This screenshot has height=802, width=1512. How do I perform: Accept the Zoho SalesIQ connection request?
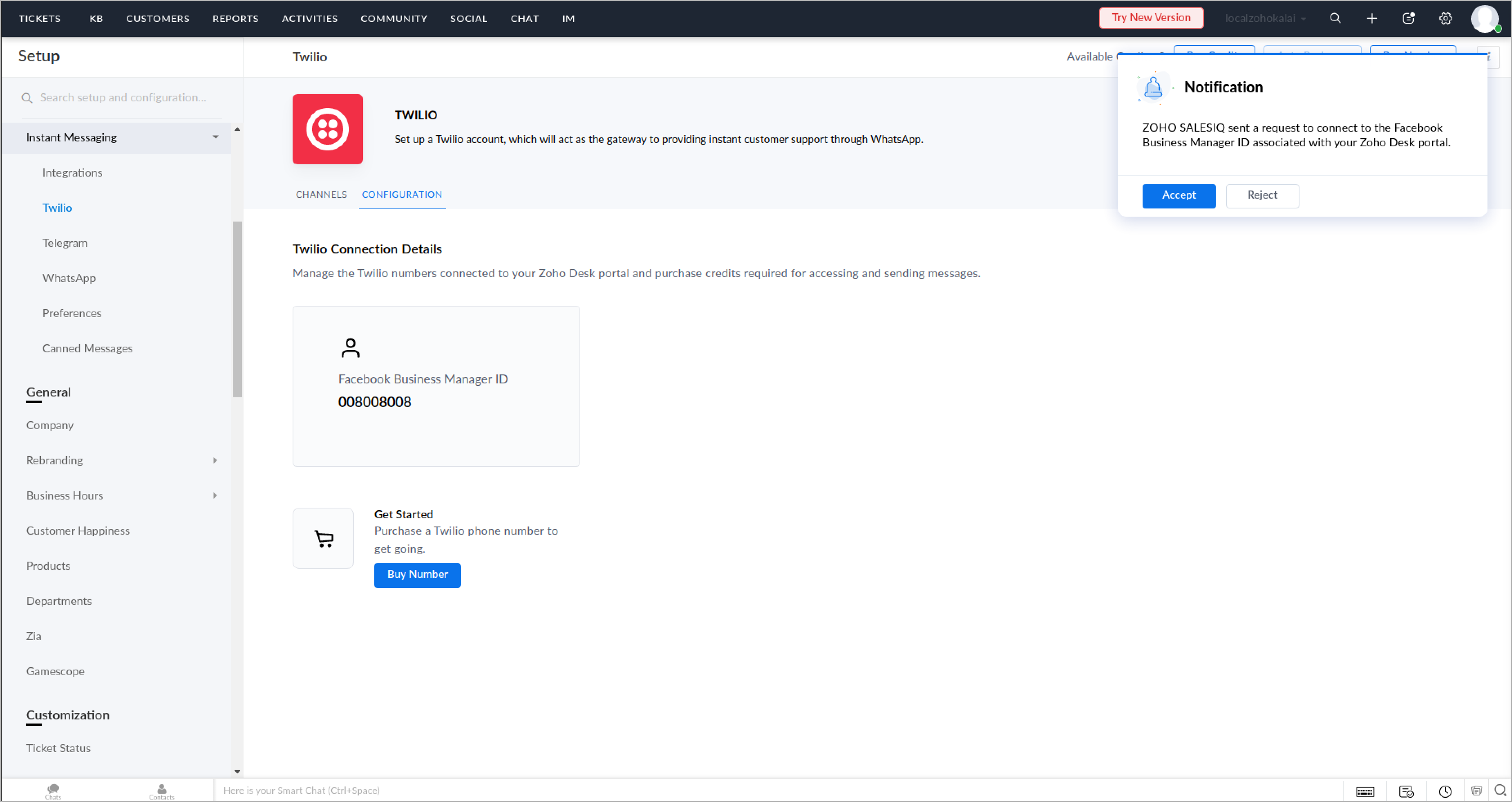click(1178, 195)
